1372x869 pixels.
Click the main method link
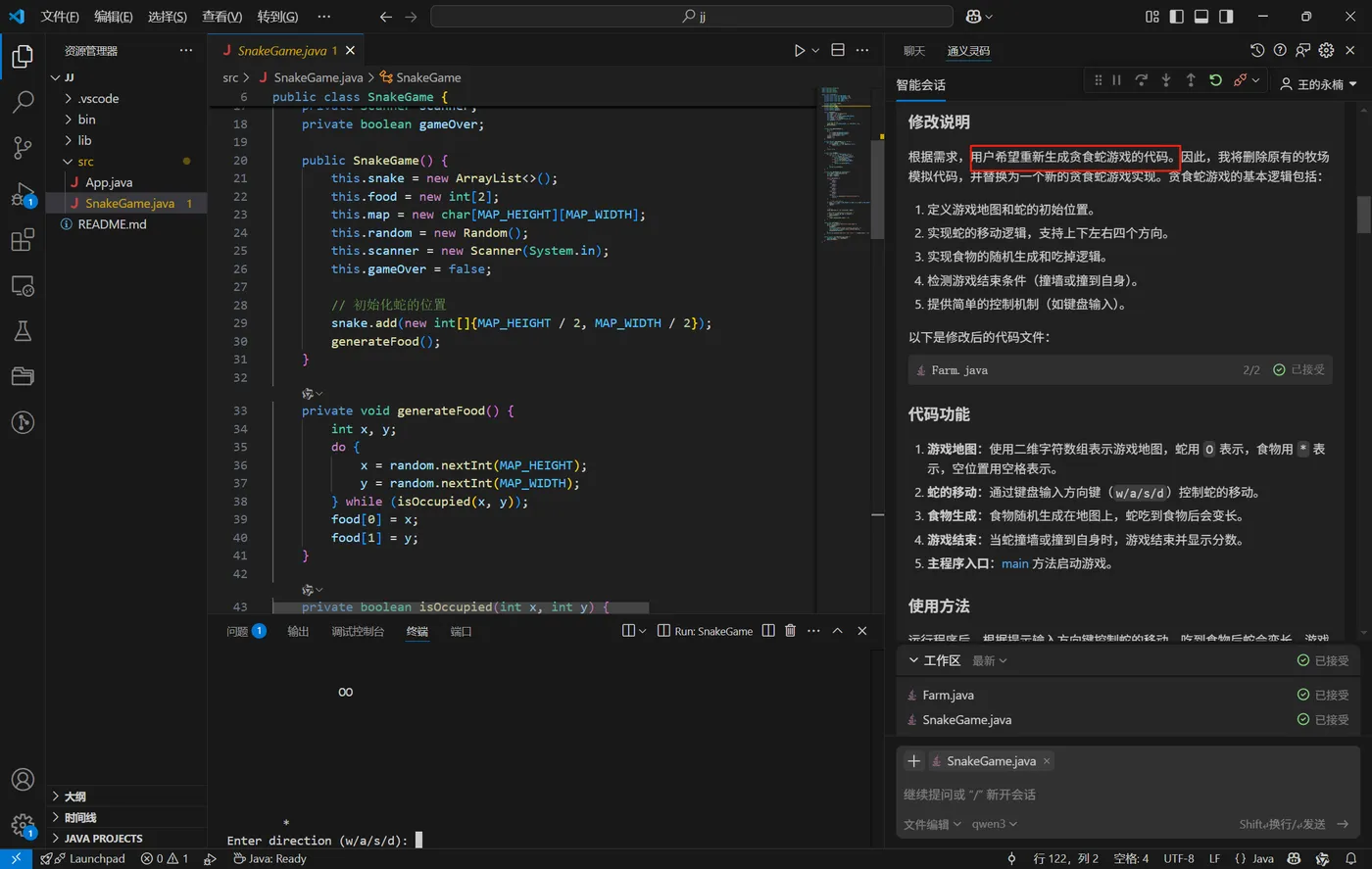(x=1015, y=563)
